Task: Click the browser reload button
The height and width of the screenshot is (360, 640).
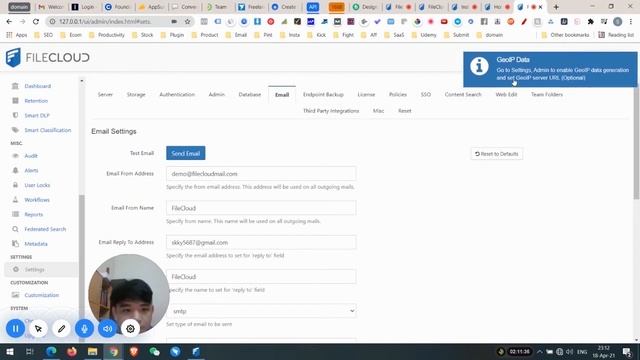Action: [36, 21]
